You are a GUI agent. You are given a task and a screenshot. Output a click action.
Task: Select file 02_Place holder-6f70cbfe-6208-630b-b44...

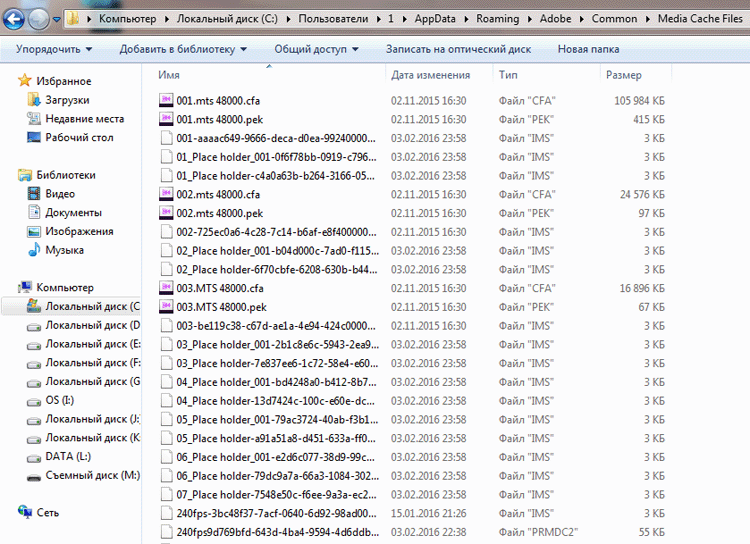pos(277,269)
